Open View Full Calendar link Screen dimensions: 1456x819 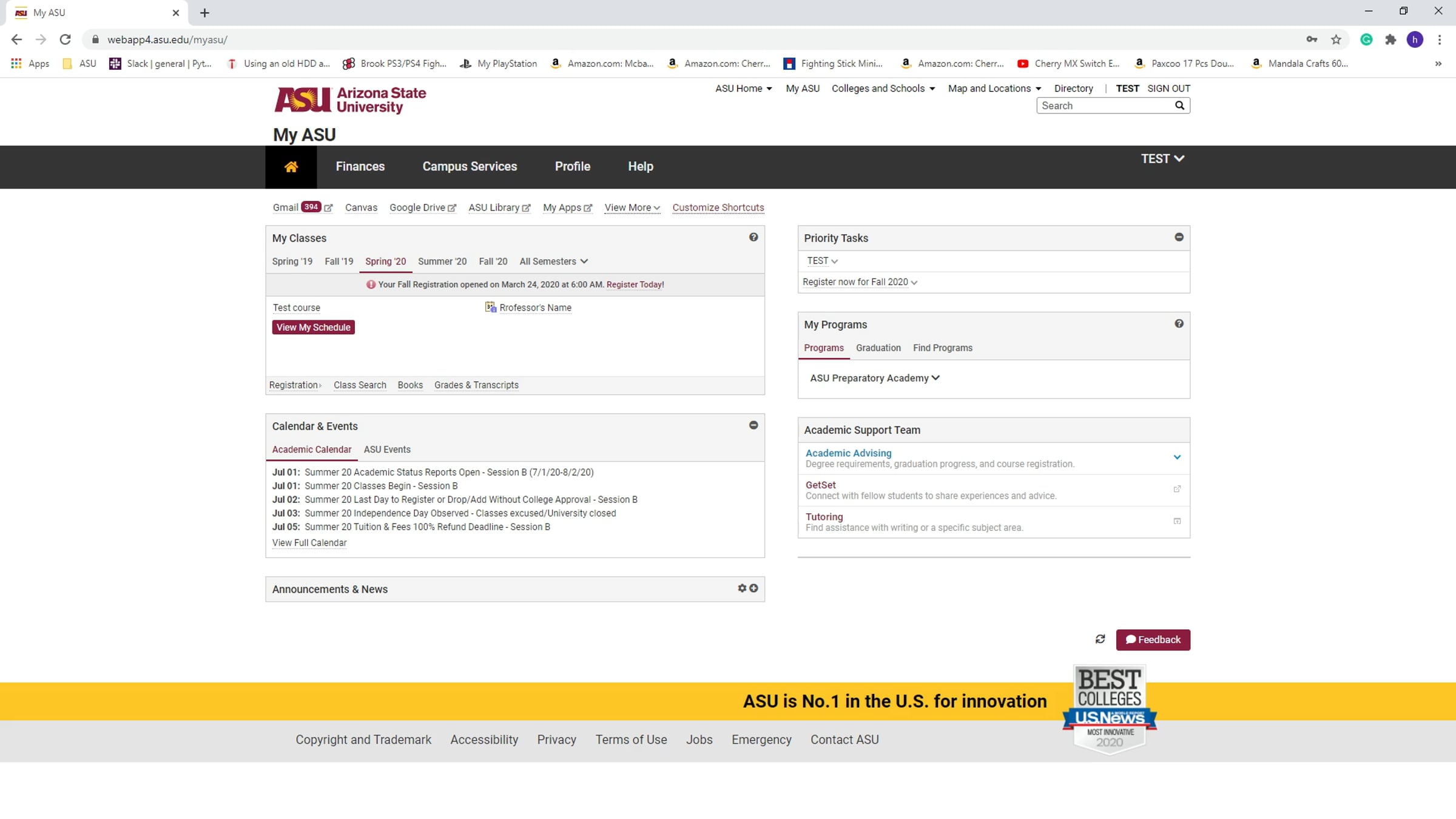(x=309, y=543)
